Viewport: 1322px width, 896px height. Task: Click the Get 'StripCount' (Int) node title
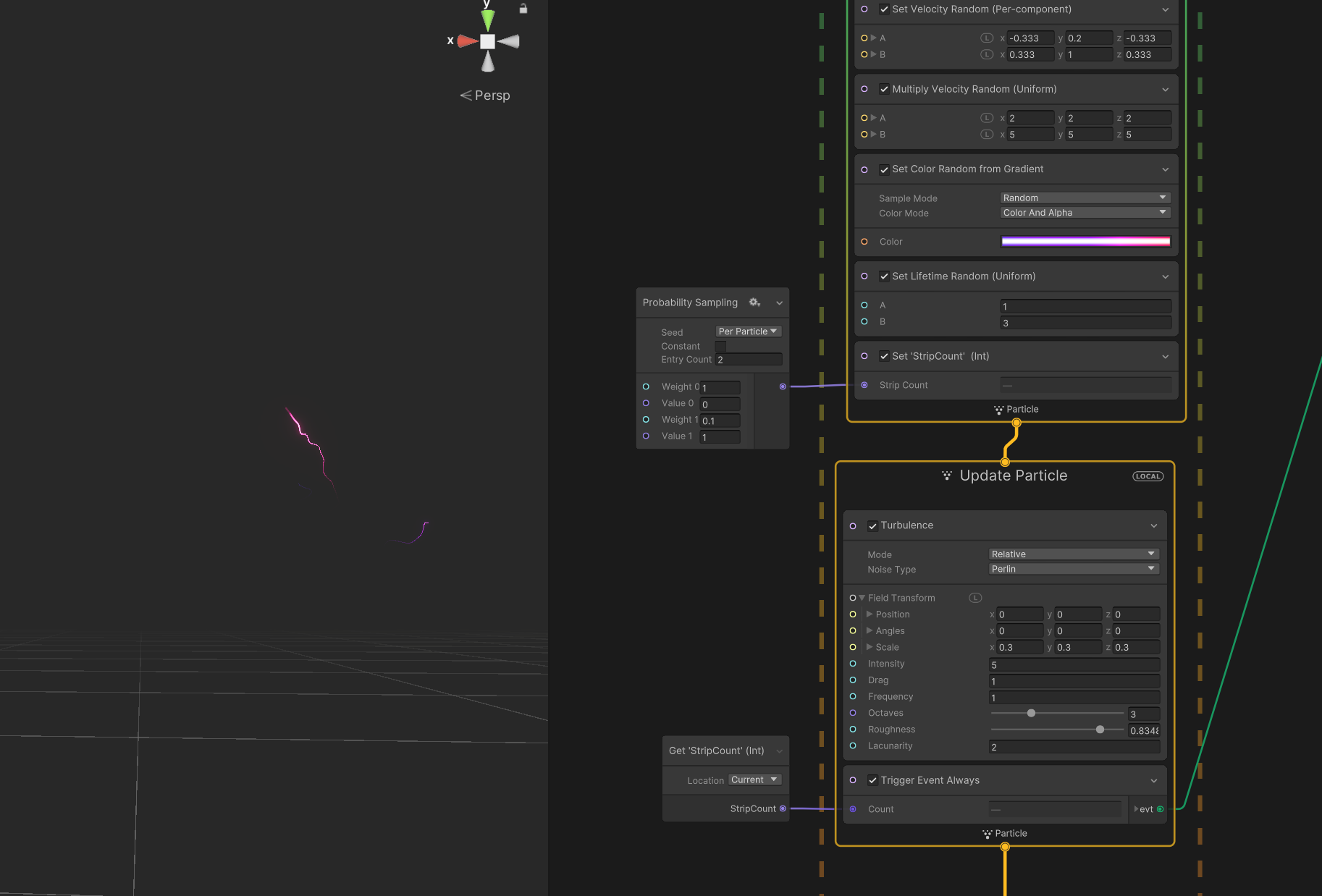[x=716, y=751]
